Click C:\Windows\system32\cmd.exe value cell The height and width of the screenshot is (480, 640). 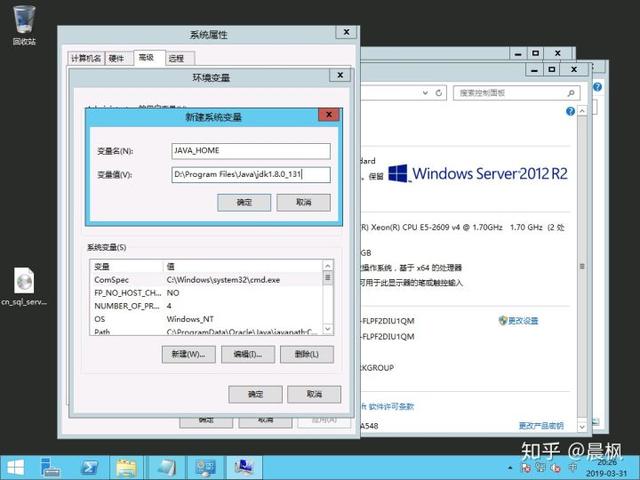click(x=223, y=280)
